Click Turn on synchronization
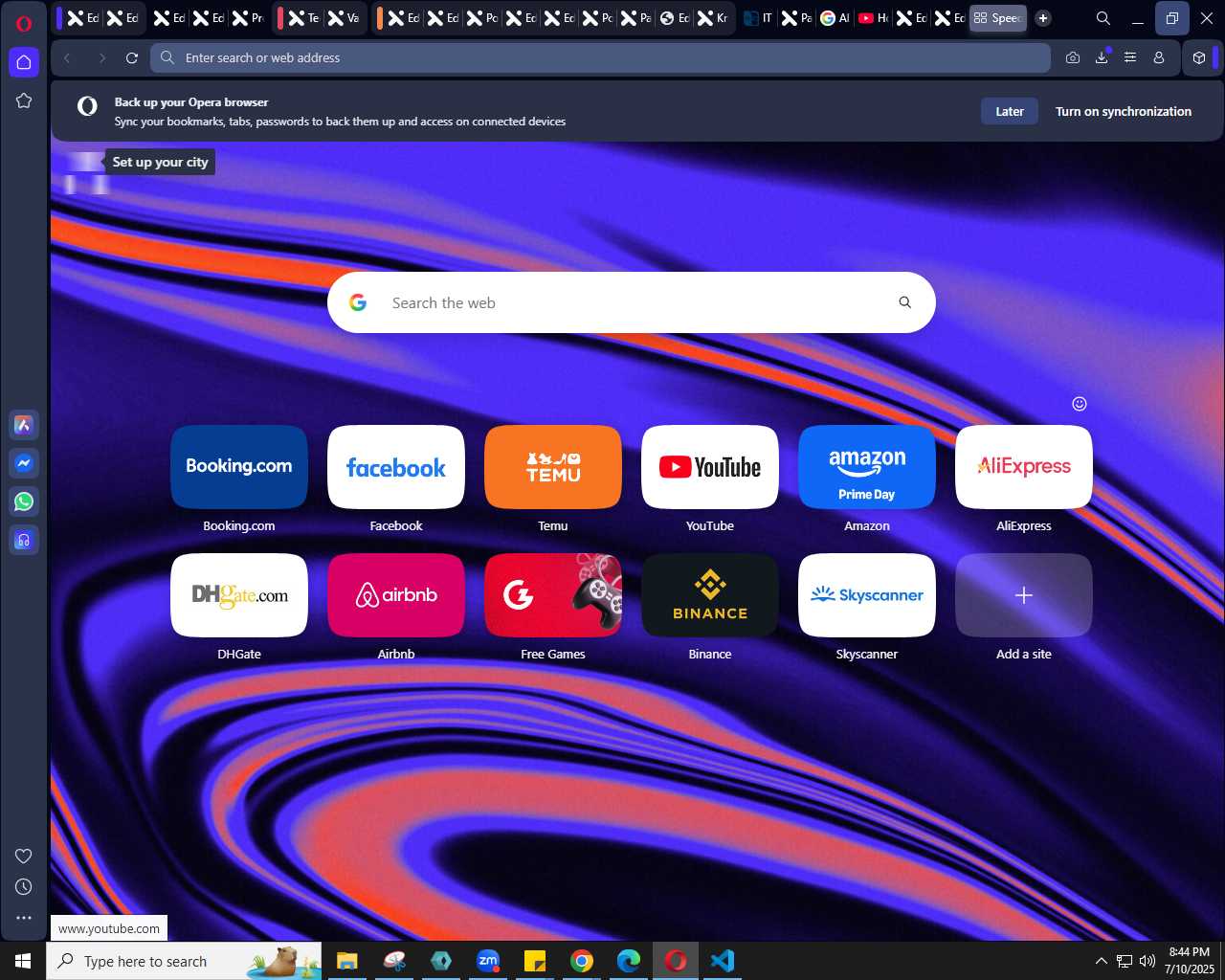The height and width of the screenshot is (980, 1225). pyautogui.click(x=1124, y=111)
